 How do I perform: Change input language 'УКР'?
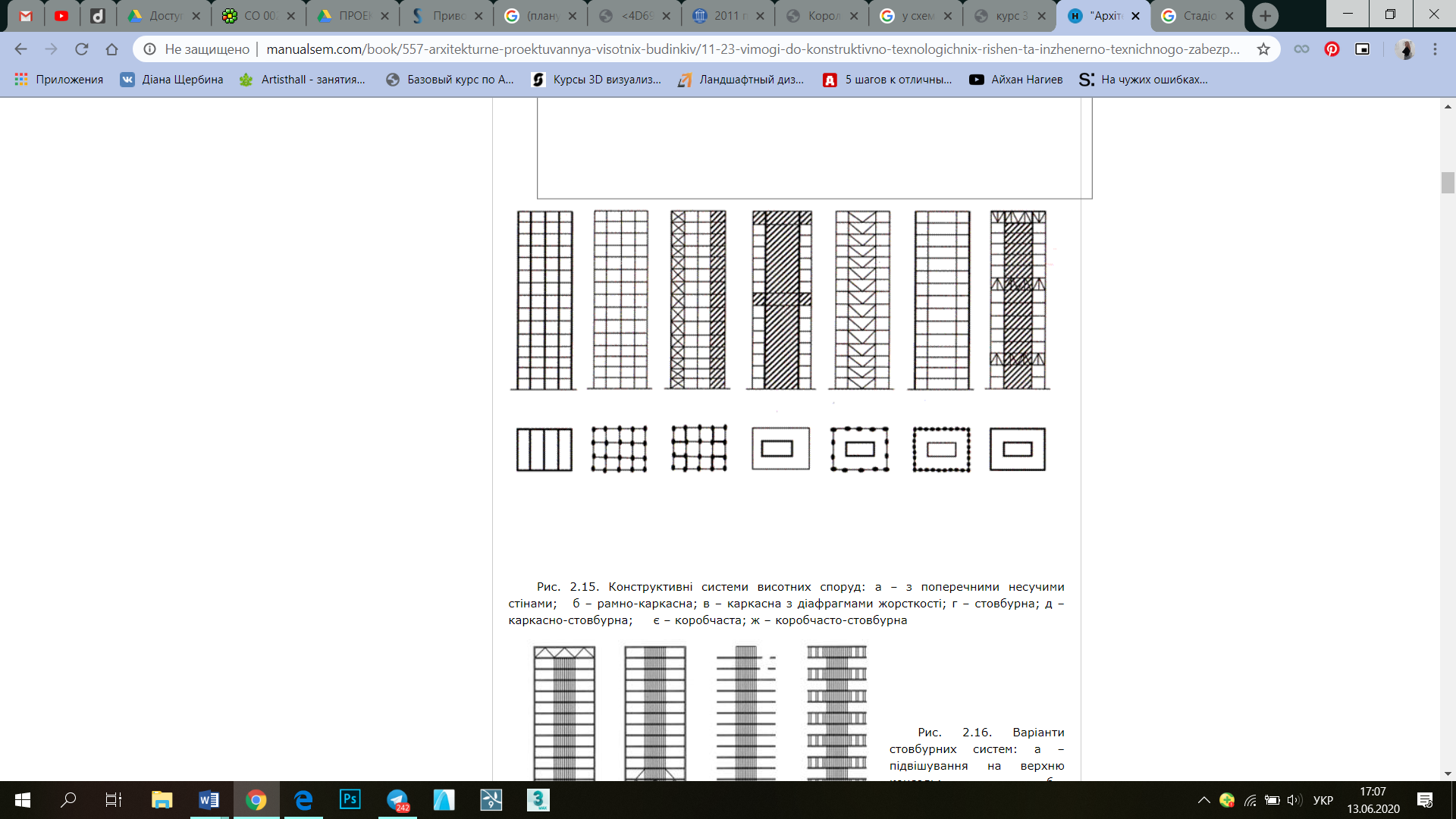click(1323, 800)
